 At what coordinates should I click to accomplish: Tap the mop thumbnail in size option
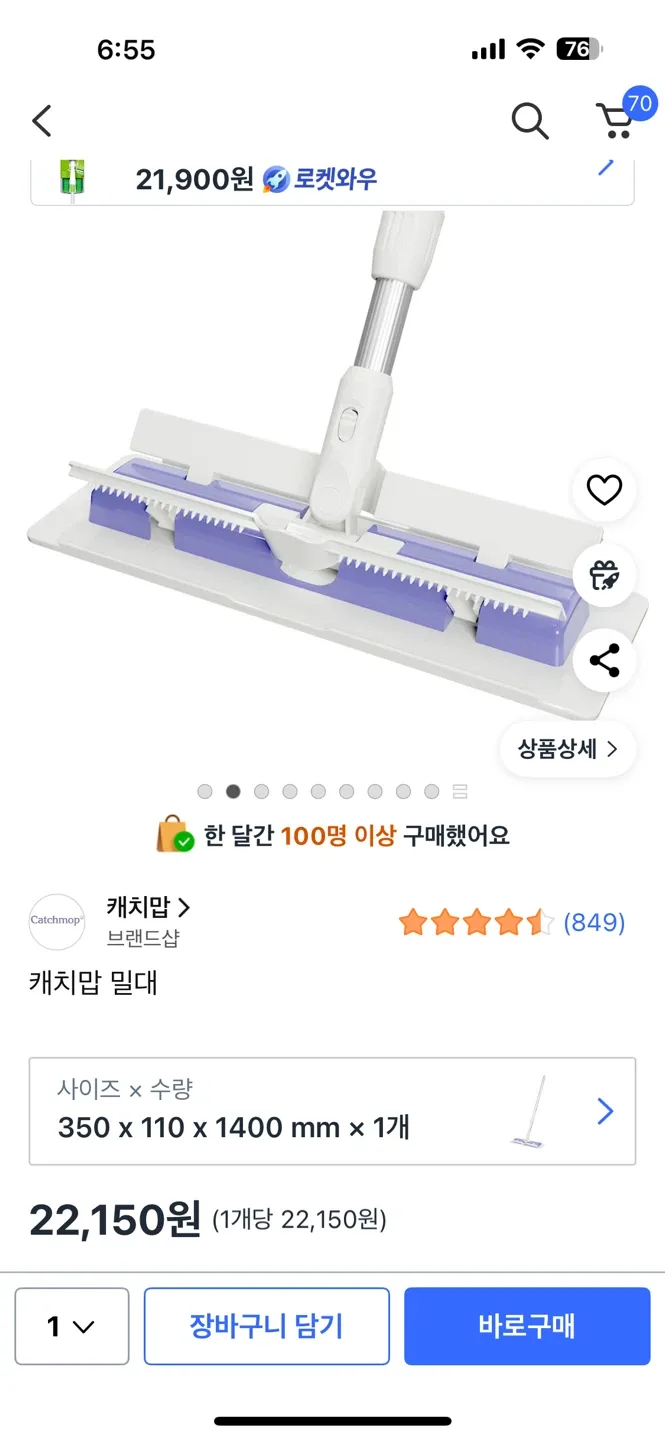pos(529,1111)
